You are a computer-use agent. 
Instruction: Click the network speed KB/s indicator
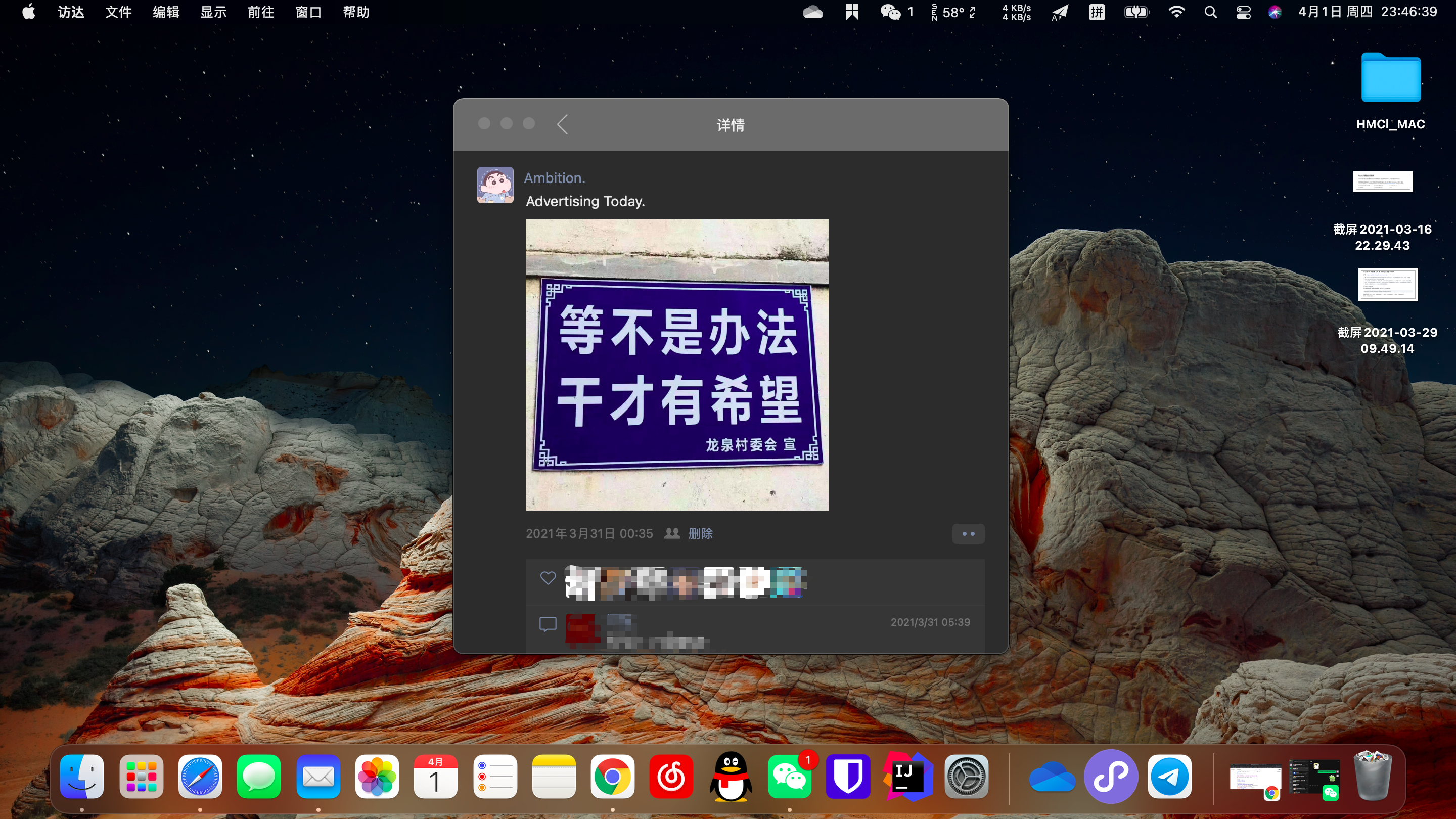tap(1016, 12)
